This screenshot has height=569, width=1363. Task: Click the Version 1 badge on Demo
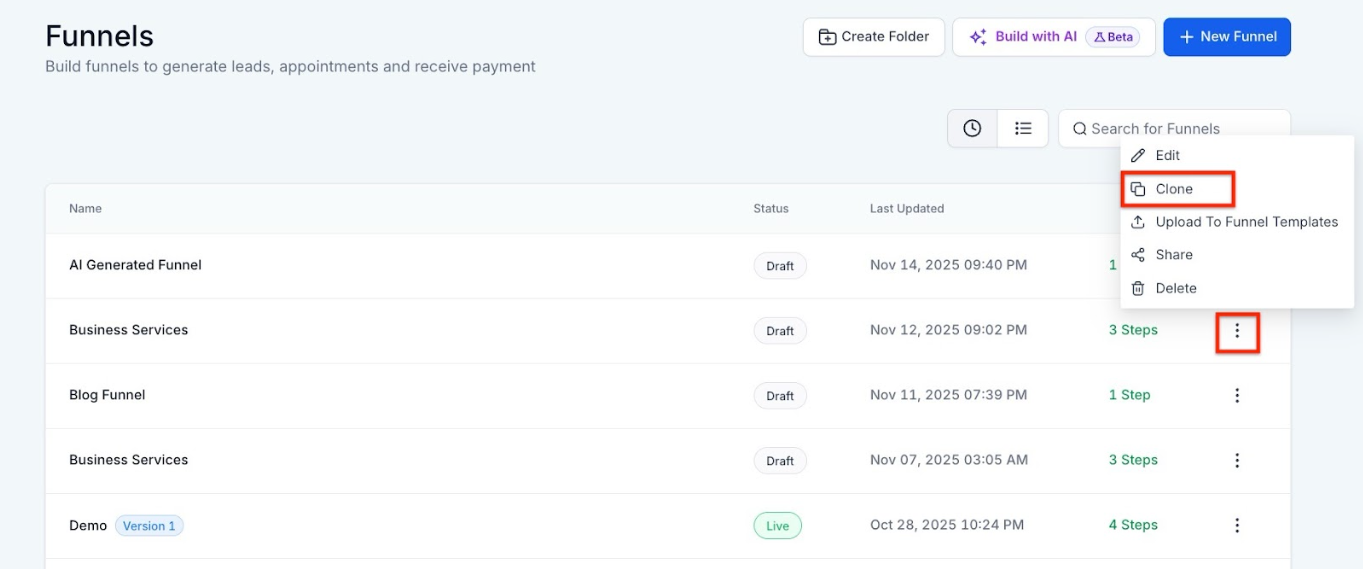[149, 526]
